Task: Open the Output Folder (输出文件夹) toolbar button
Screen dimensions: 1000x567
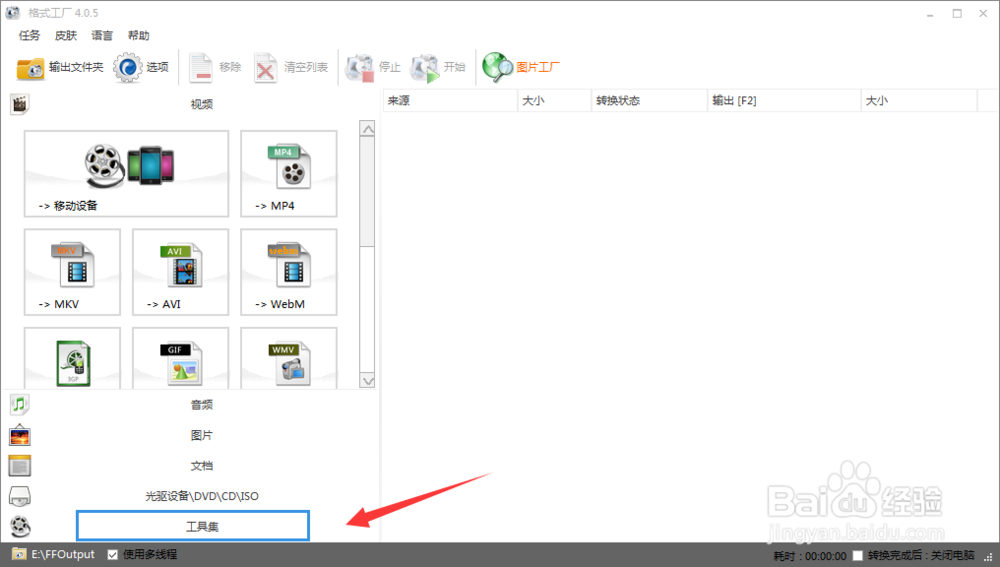Action: (x=59, y=68)
